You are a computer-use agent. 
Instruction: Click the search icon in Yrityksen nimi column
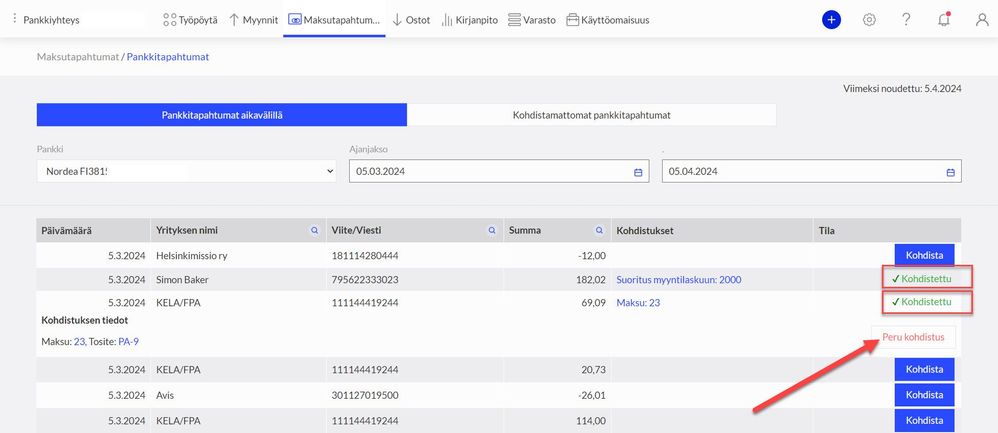(314, 231)
